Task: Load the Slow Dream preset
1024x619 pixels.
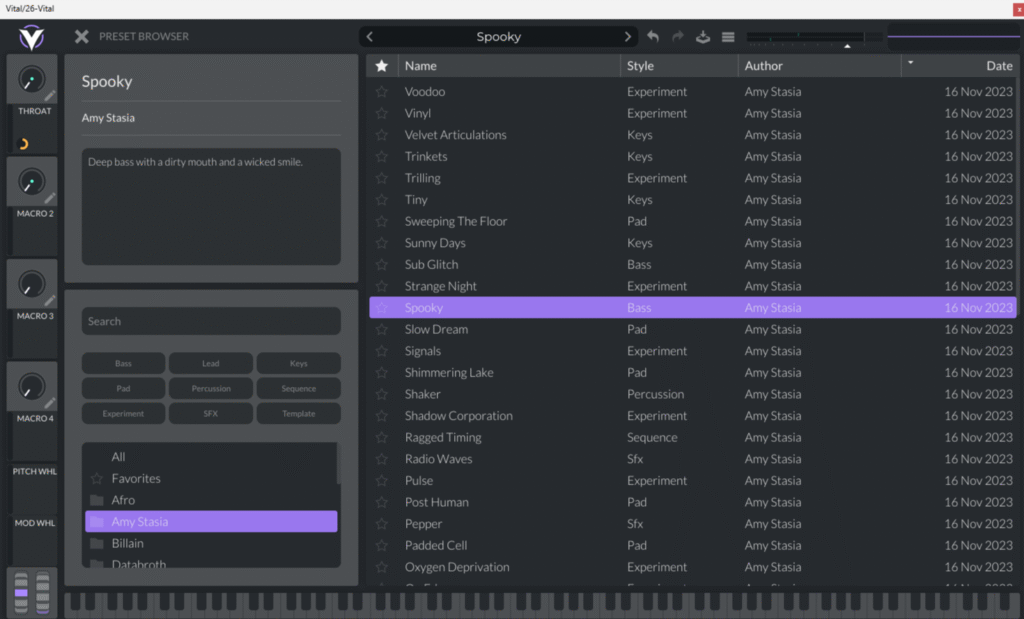Action: (x=692, y=329)
